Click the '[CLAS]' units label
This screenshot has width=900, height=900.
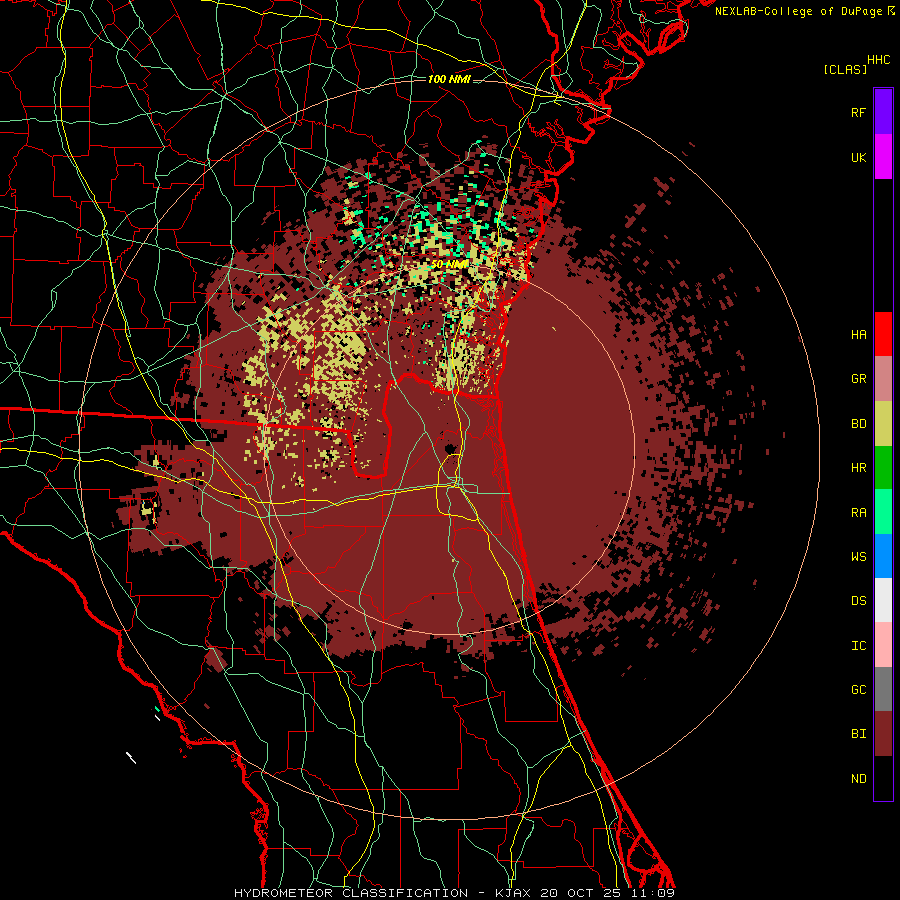[845, 69]
